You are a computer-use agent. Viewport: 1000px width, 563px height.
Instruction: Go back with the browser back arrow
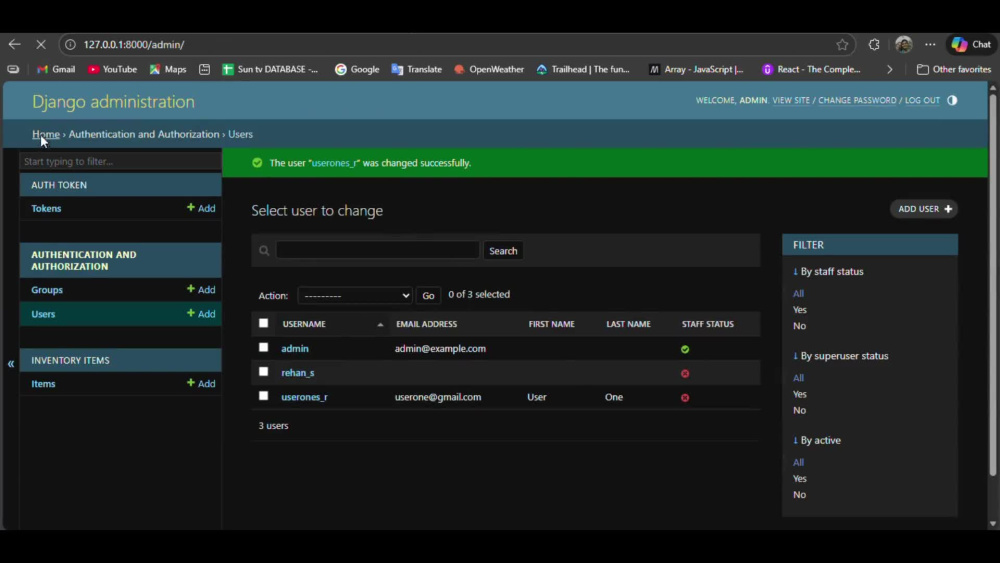pos(14,45)
